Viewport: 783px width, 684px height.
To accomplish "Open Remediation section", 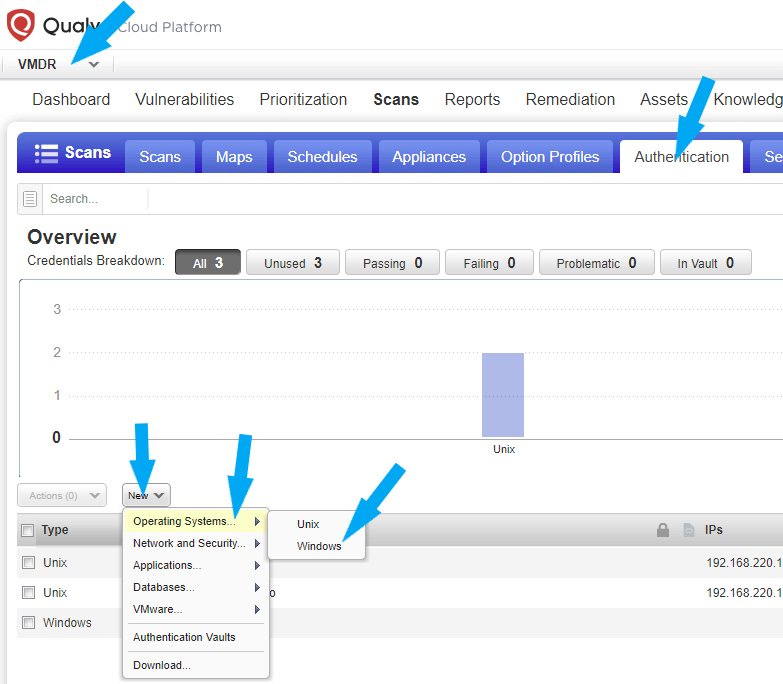I will pos(570,99).
